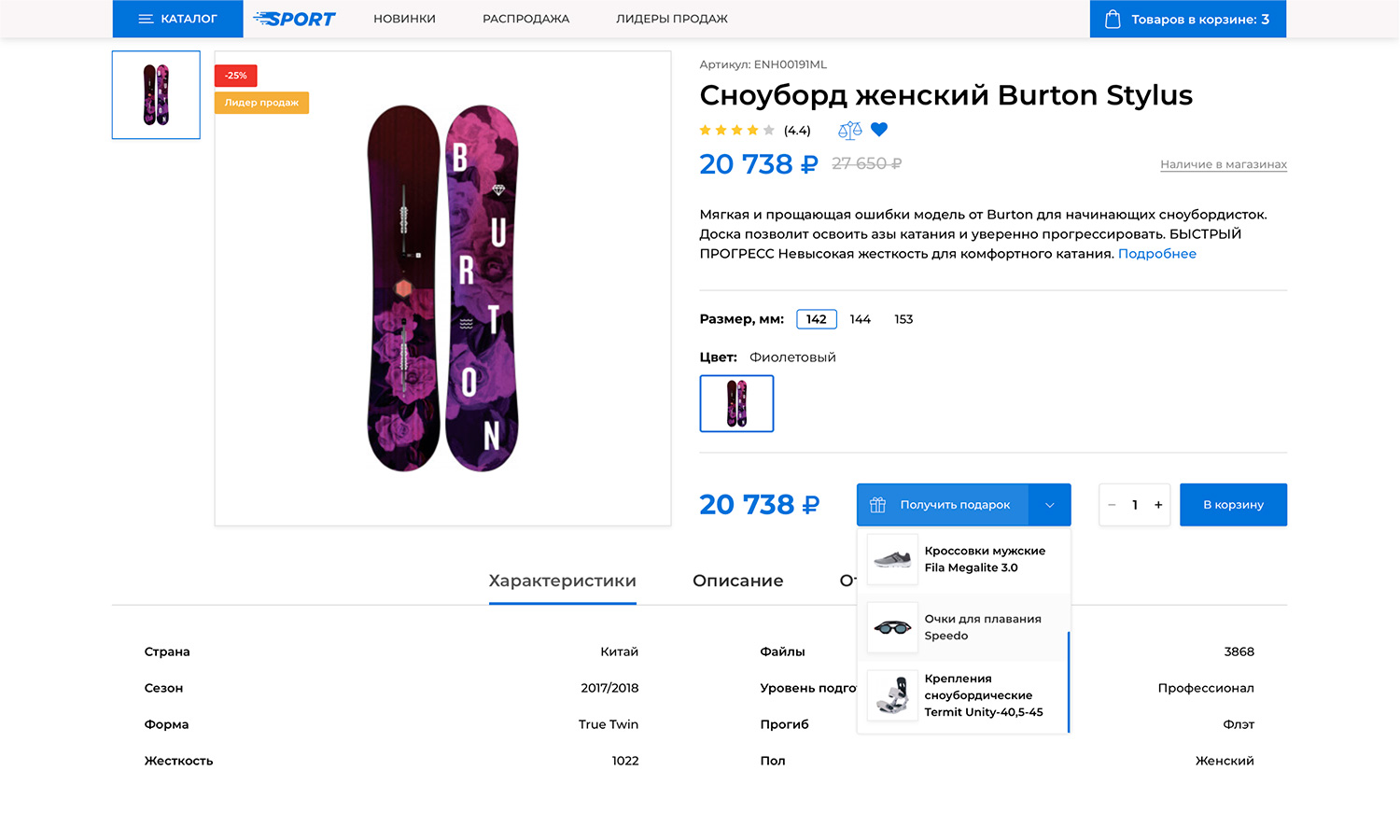
Task: Select the purple color swatch
Action: (736, 403)
